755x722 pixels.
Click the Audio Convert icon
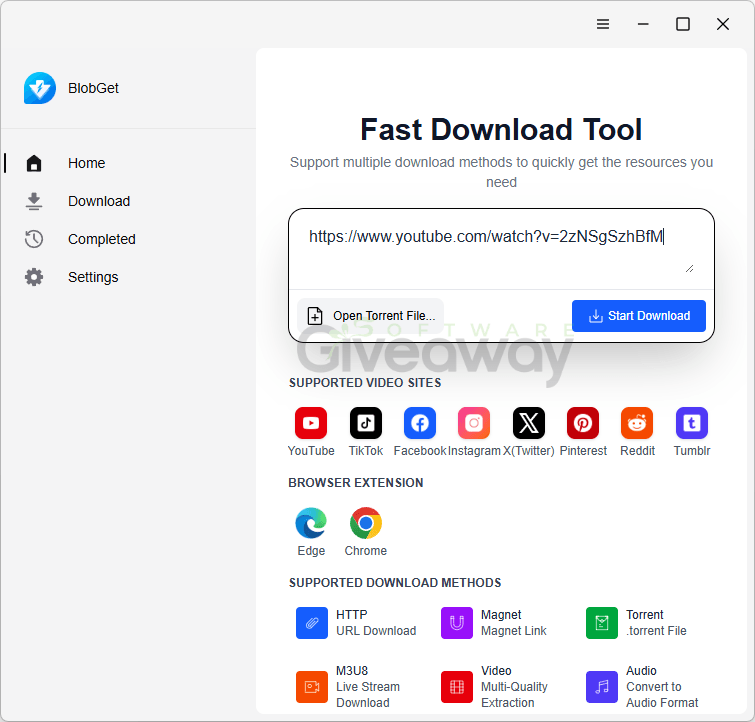601,687
